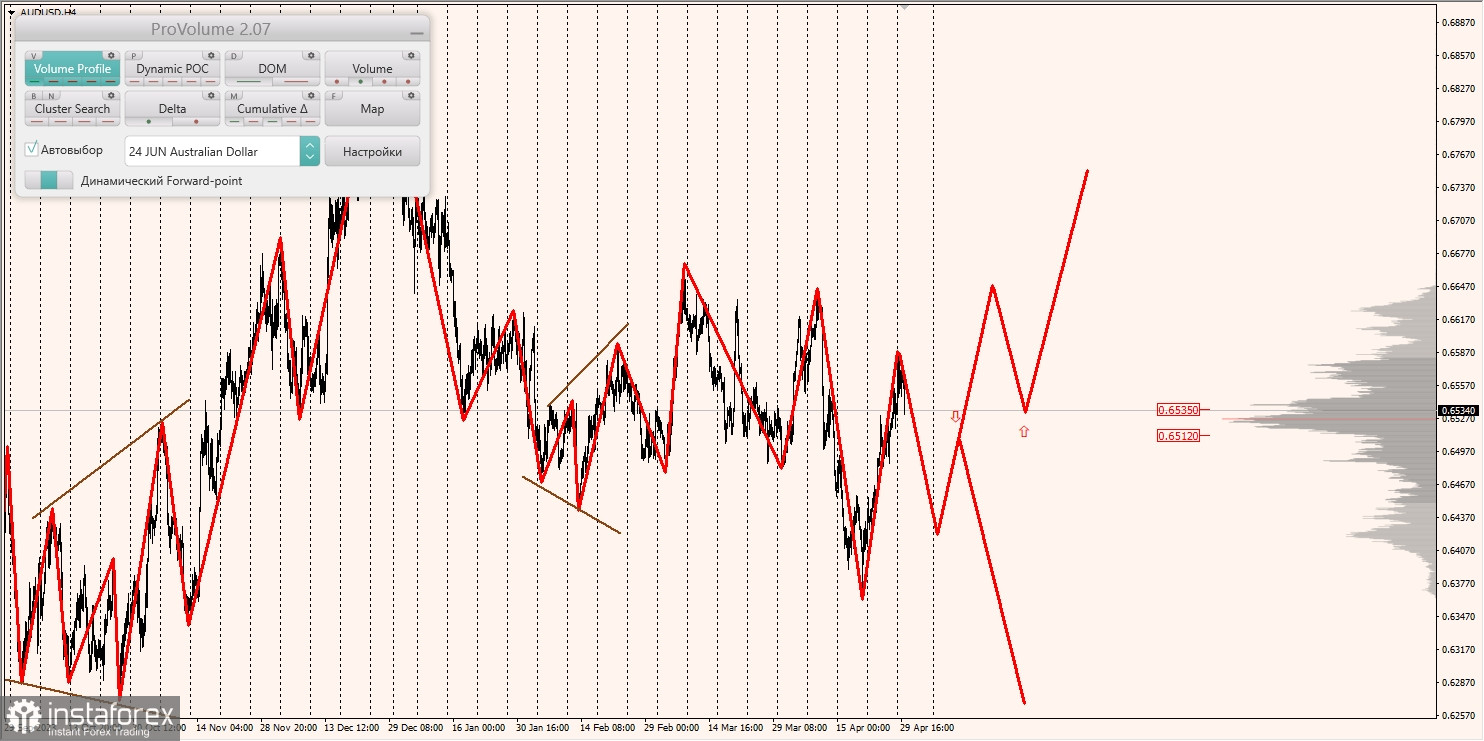
Task: Select green segment under Volume Profile
Action: [x=35, y=82]
